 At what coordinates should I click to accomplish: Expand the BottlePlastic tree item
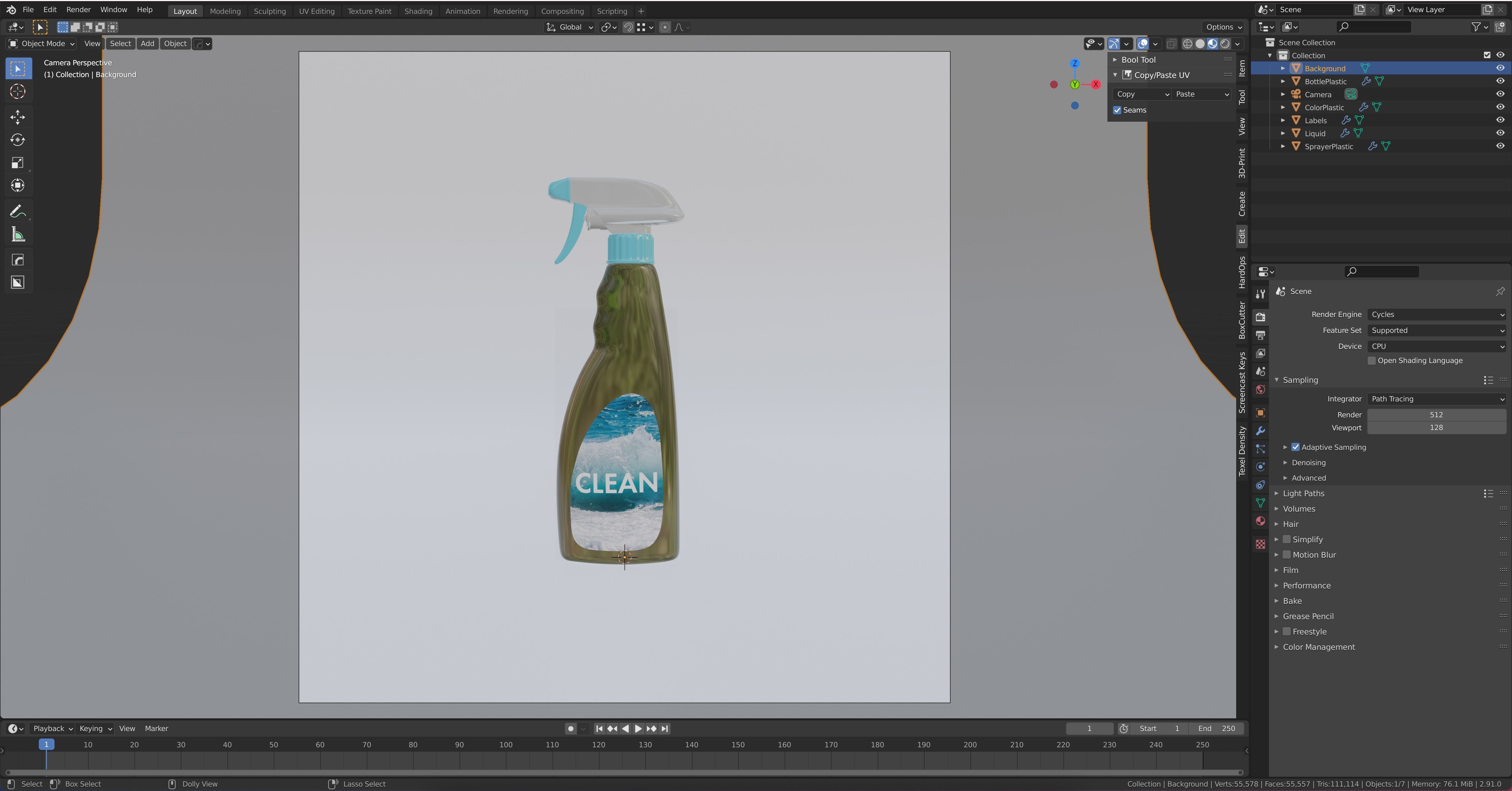1283,82
